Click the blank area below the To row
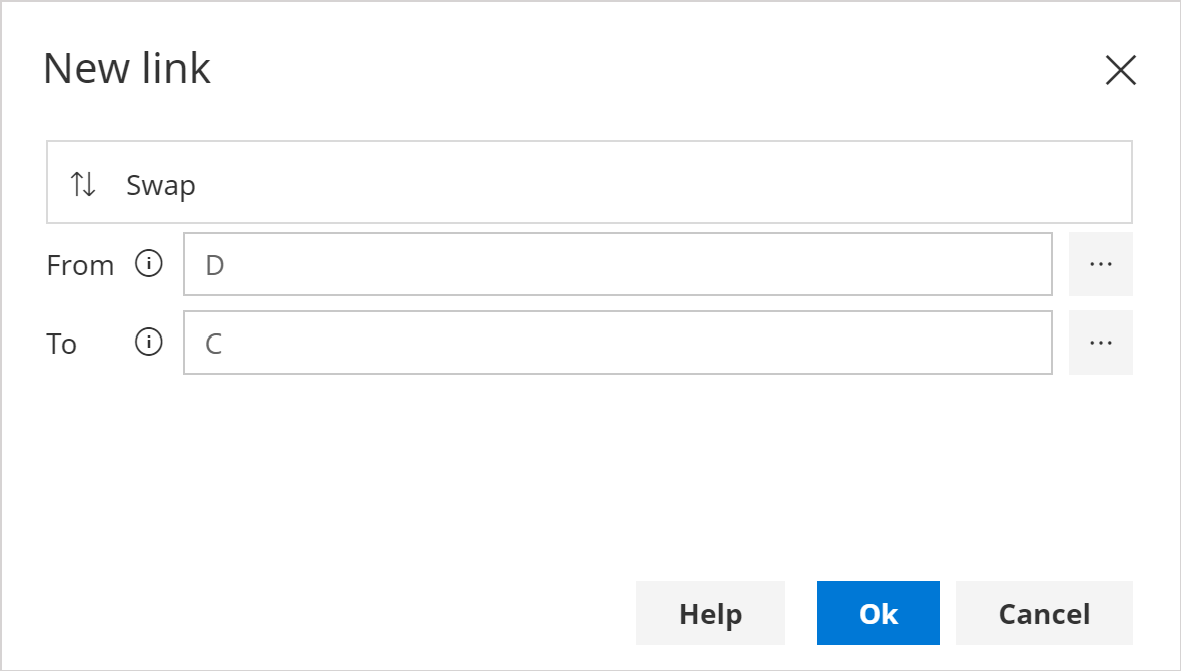 point(590,470)
